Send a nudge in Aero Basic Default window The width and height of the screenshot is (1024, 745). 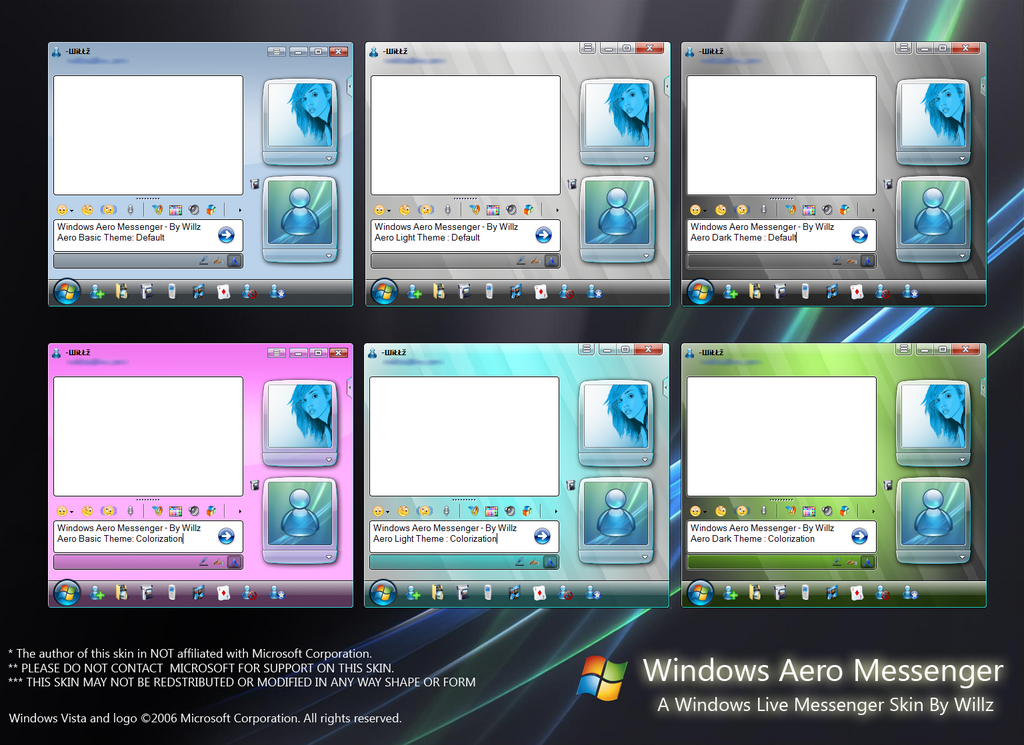coord(108,210)
